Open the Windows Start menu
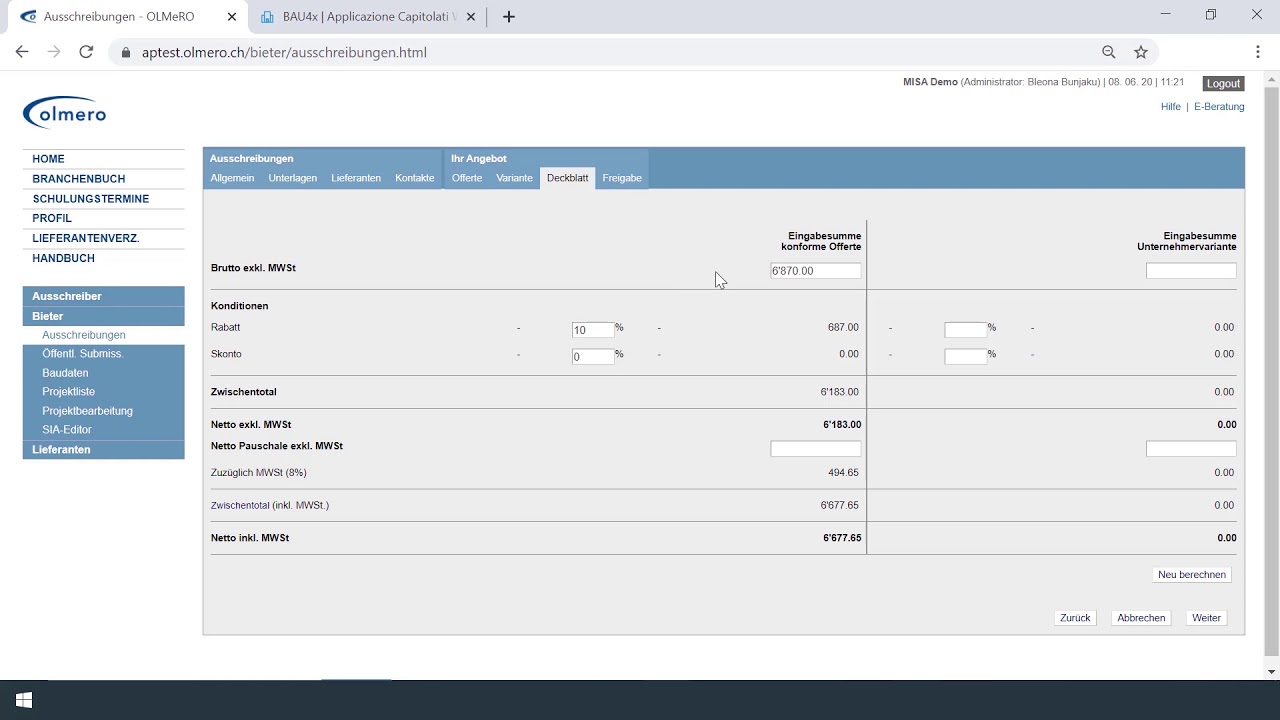The width and height of the screenshot is (1280, 720). point(24,700)
